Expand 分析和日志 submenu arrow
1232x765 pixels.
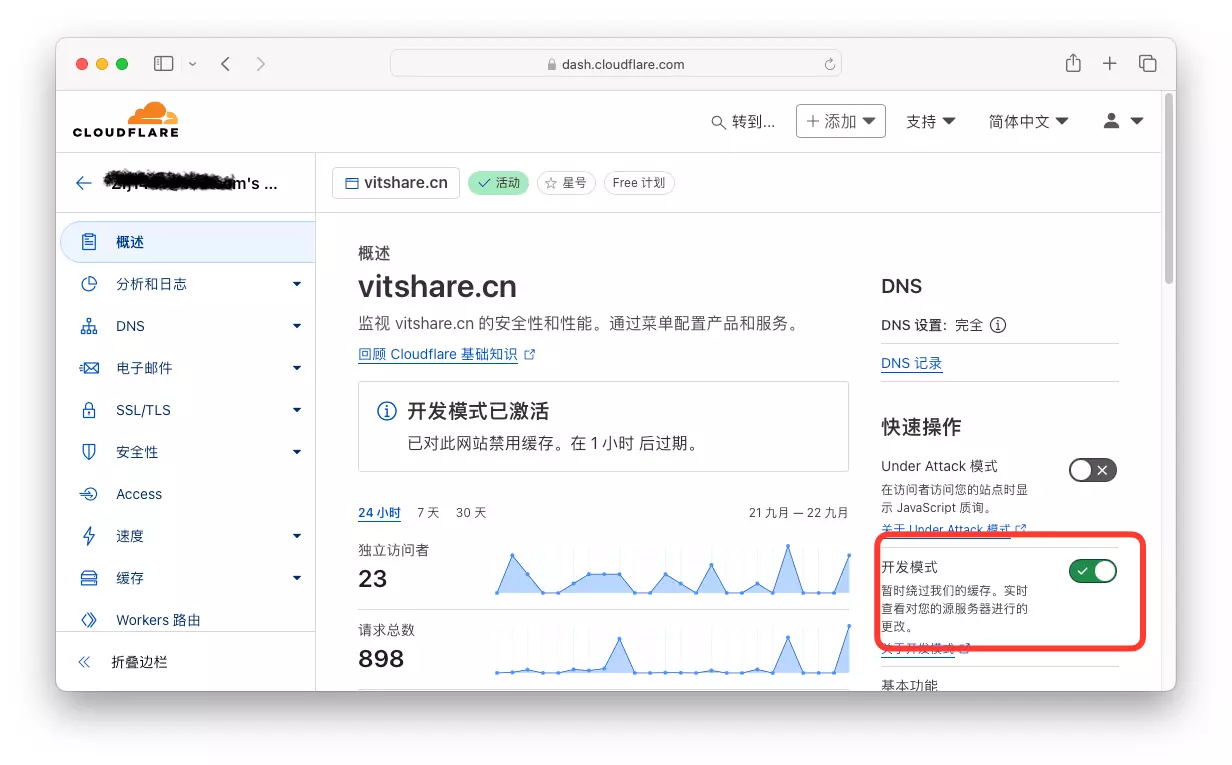297,284
